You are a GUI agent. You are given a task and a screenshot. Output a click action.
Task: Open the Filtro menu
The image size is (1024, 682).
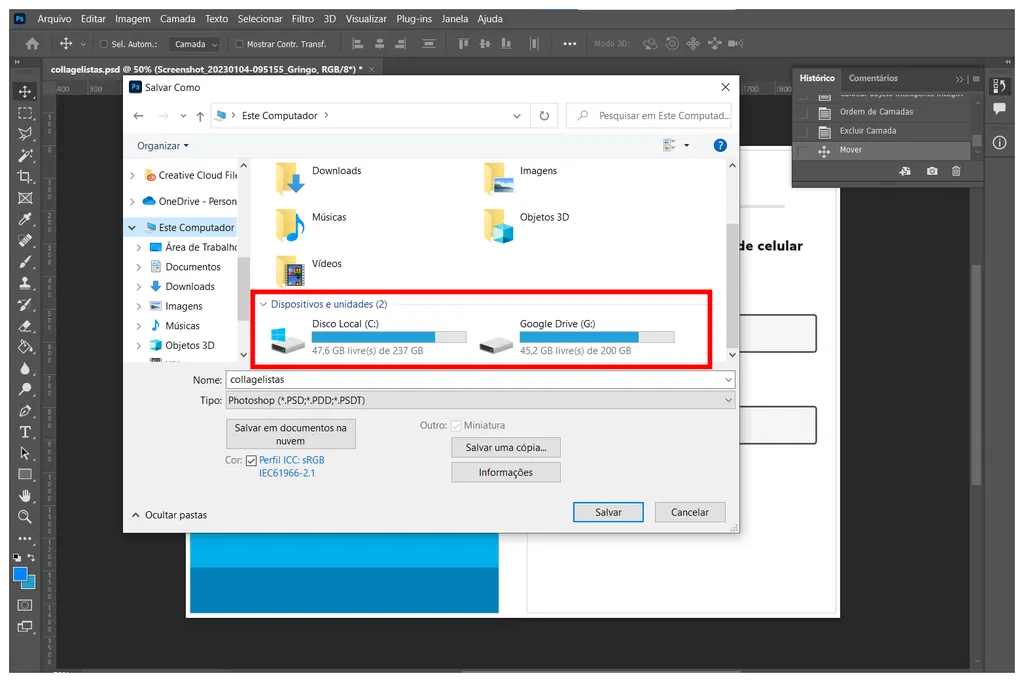click(302, 19)
